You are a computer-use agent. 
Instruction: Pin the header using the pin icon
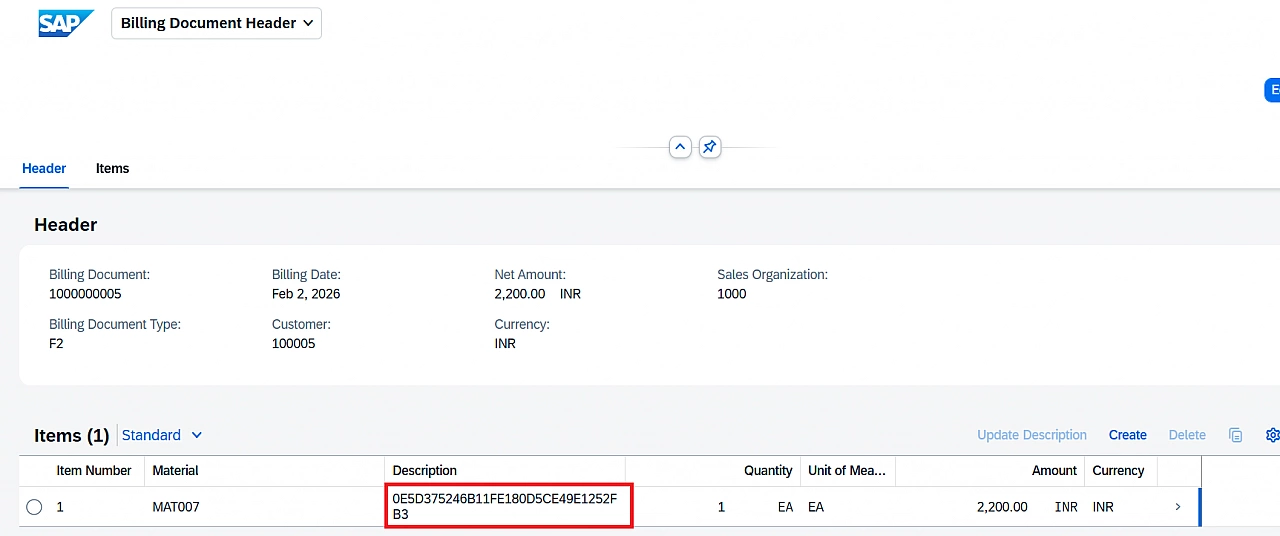pos(709,148)
